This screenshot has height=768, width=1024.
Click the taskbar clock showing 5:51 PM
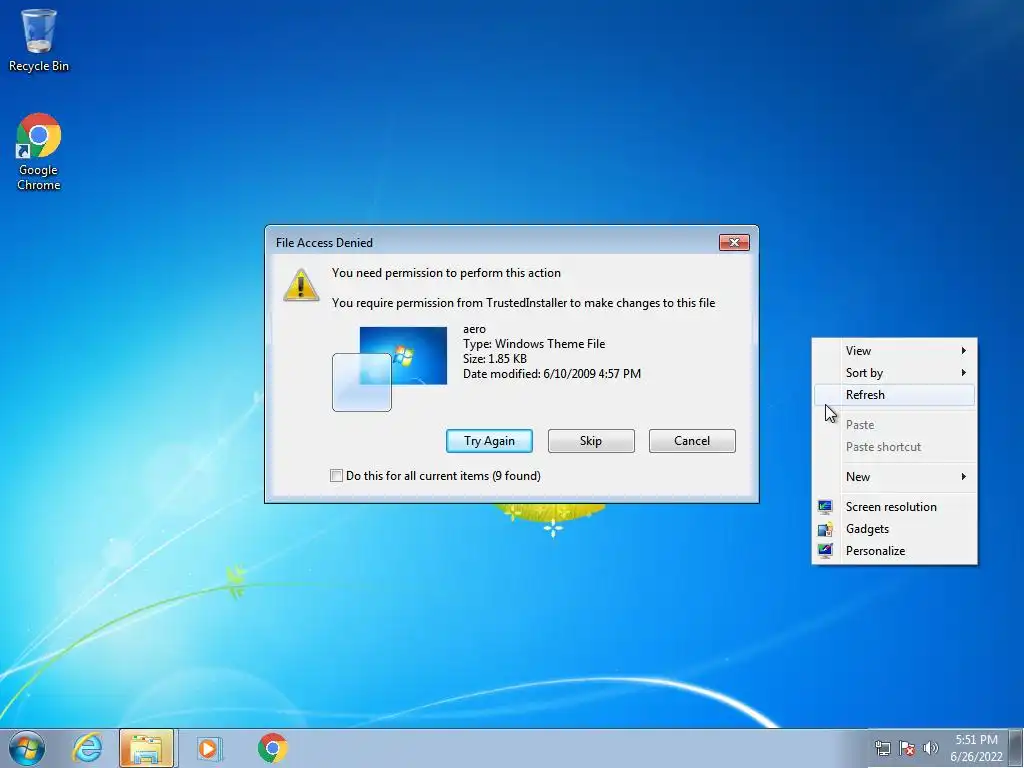click(x=976, y=748)
